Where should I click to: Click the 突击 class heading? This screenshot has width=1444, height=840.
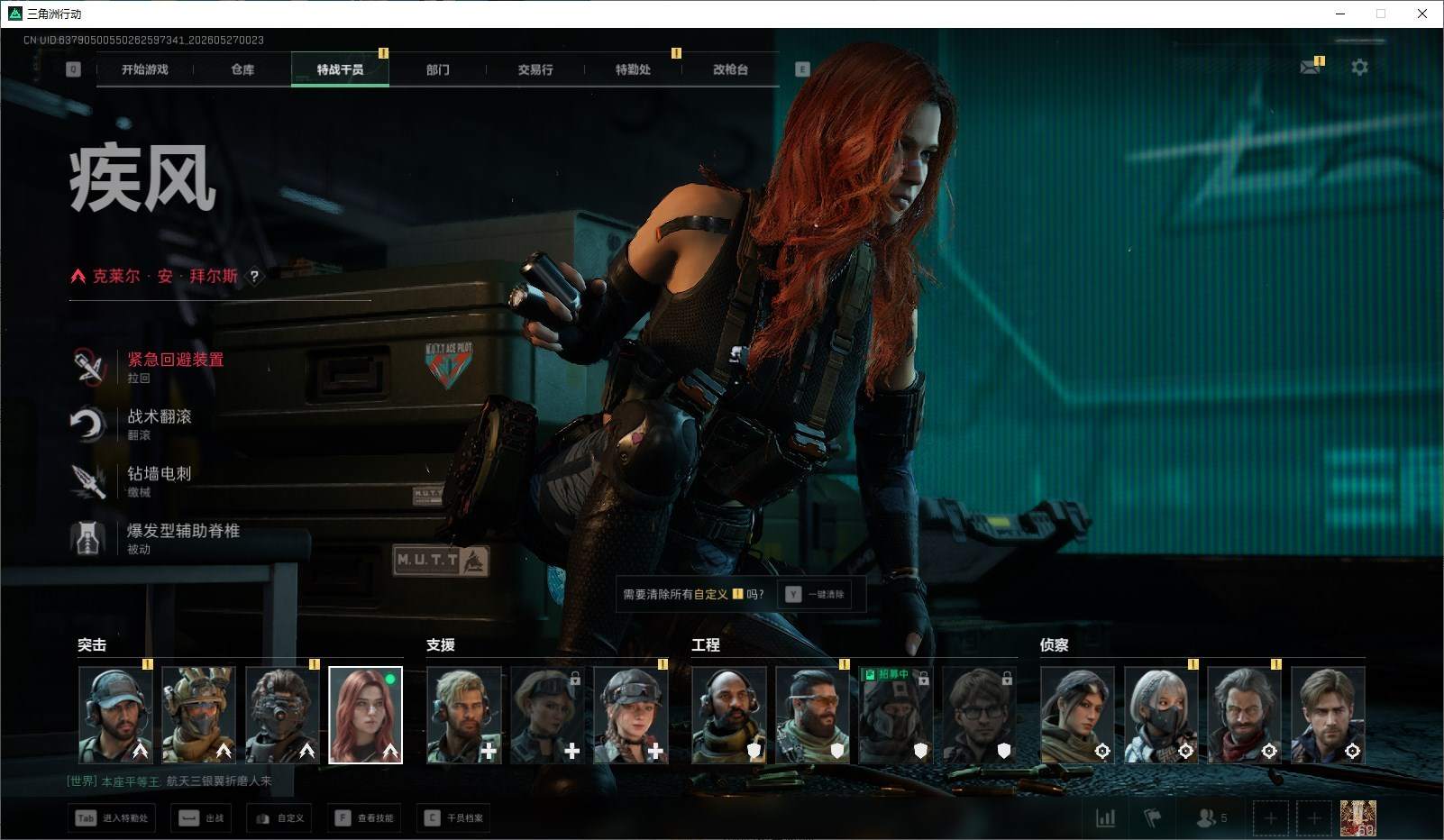[92, 644]
